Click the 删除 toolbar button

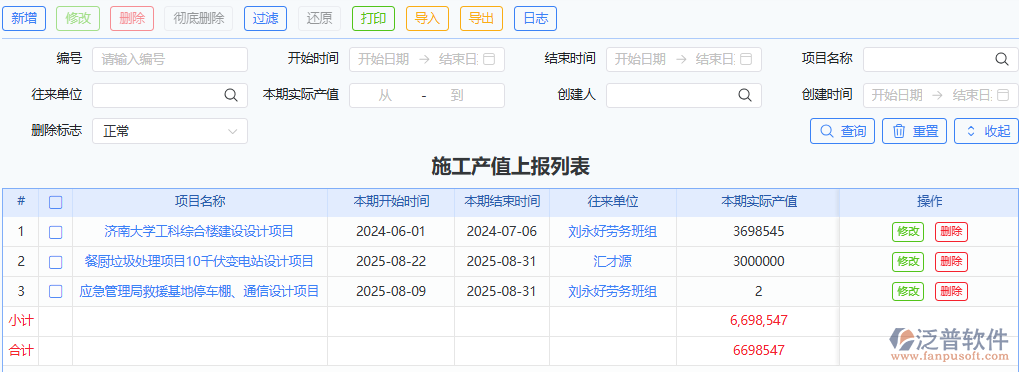[x=132, y=18]
